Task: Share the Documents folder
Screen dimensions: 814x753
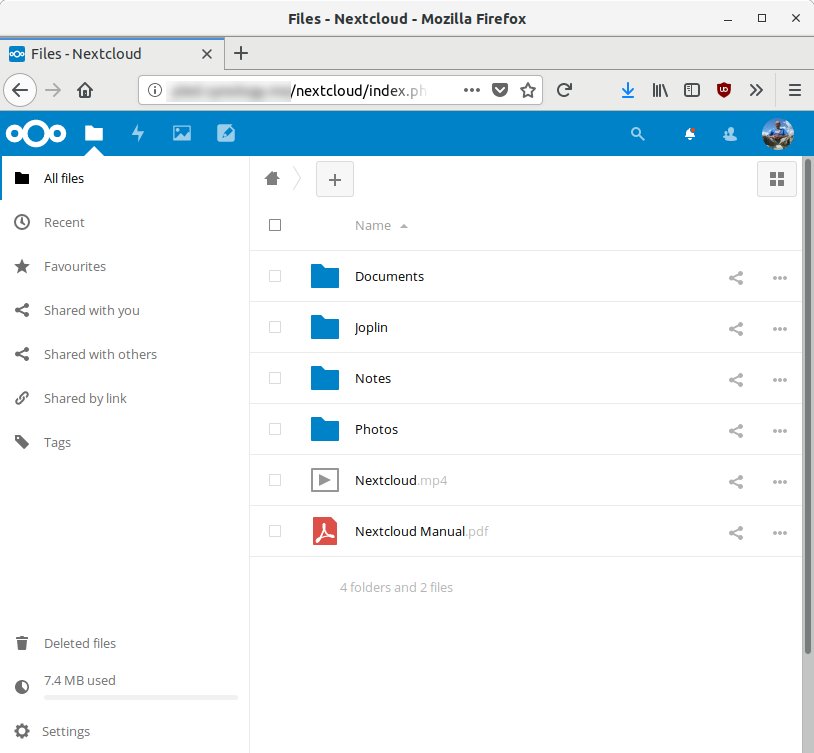Action: click(736, 277)
